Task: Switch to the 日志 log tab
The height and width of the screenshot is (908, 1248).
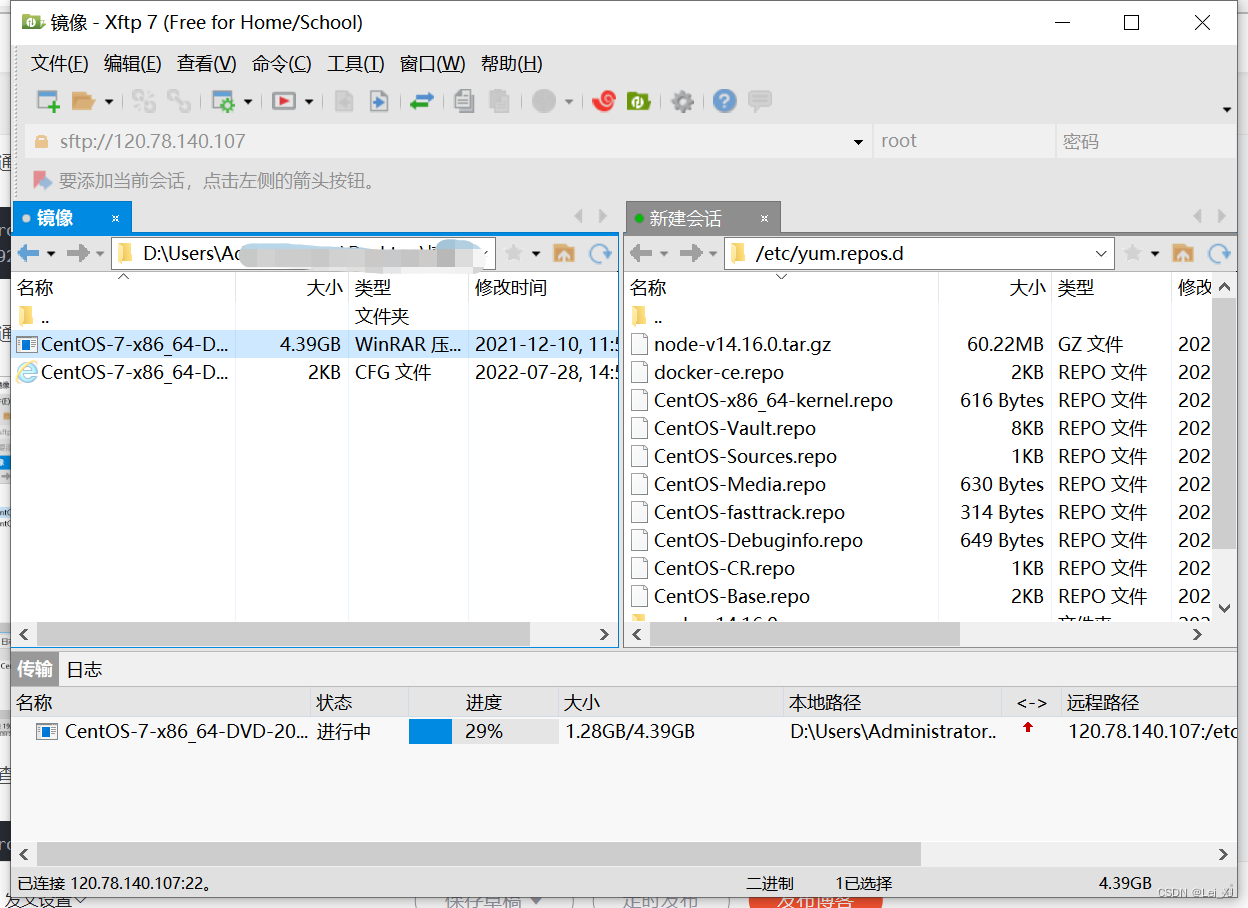Action: coord(84,669)
